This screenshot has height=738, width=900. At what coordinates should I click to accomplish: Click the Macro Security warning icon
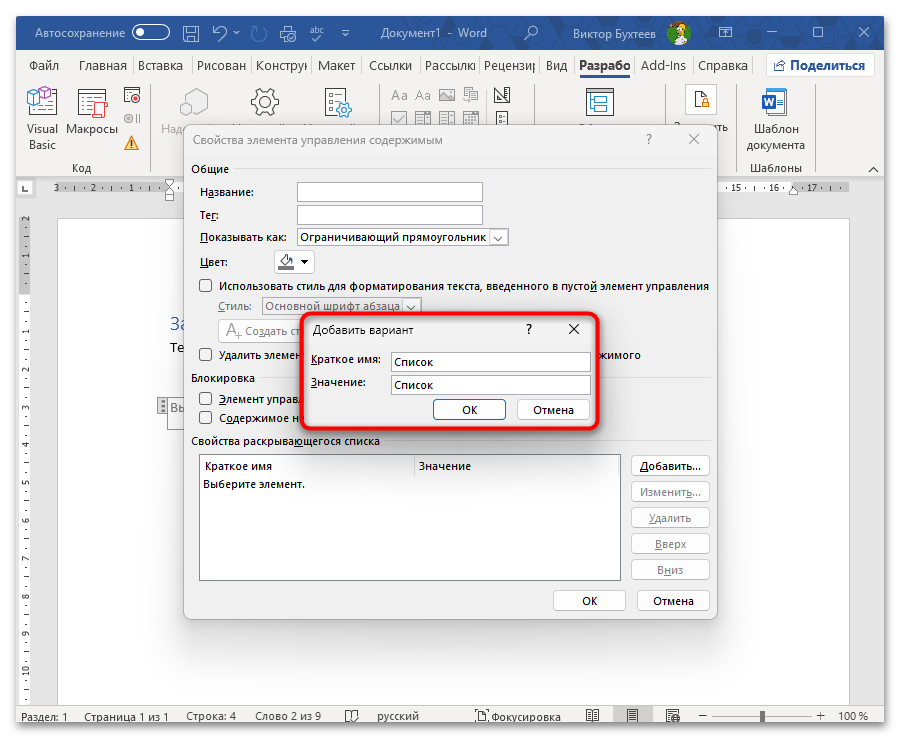[132, 143]
